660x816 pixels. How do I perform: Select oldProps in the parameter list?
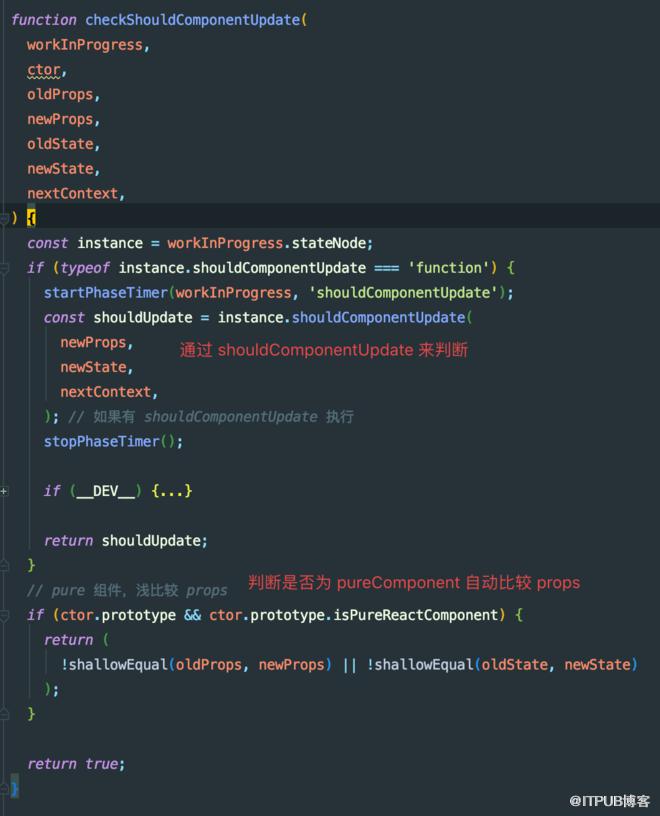[x=60, y=94]
